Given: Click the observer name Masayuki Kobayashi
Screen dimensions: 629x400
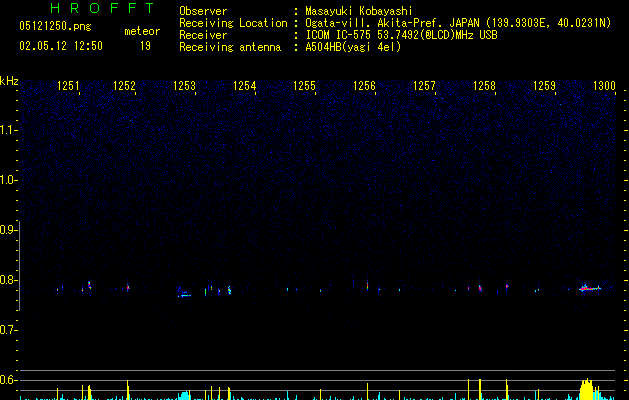Looking at the screenshot, I should [x=359, y=11].
